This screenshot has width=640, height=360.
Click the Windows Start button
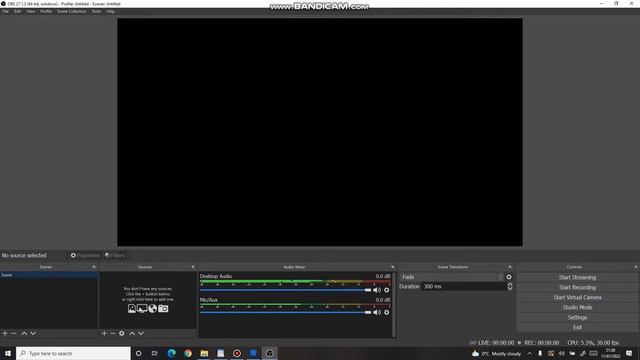coord(8,353)
